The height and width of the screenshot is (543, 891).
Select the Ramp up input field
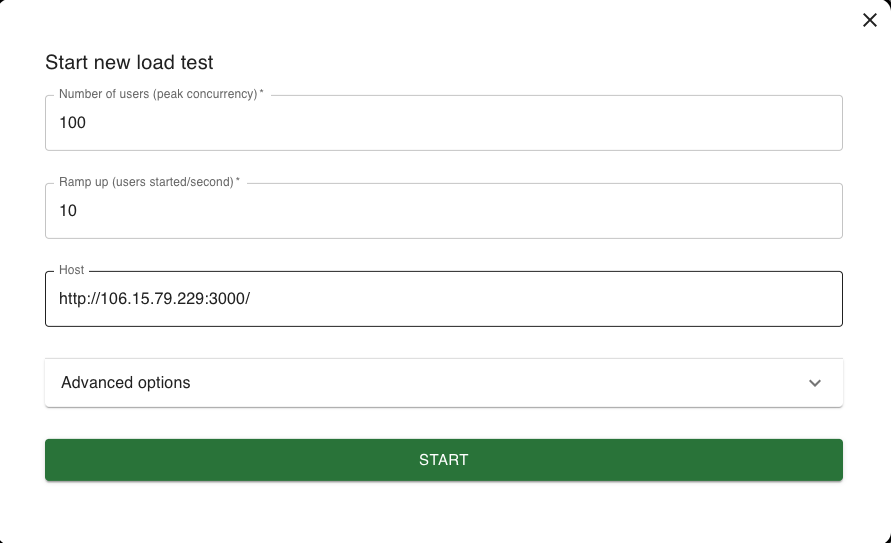(x=444, y=211)
